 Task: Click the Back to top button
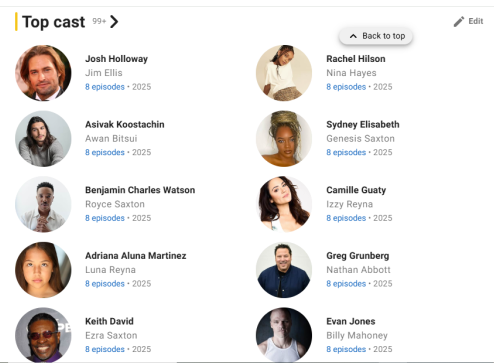376,36
